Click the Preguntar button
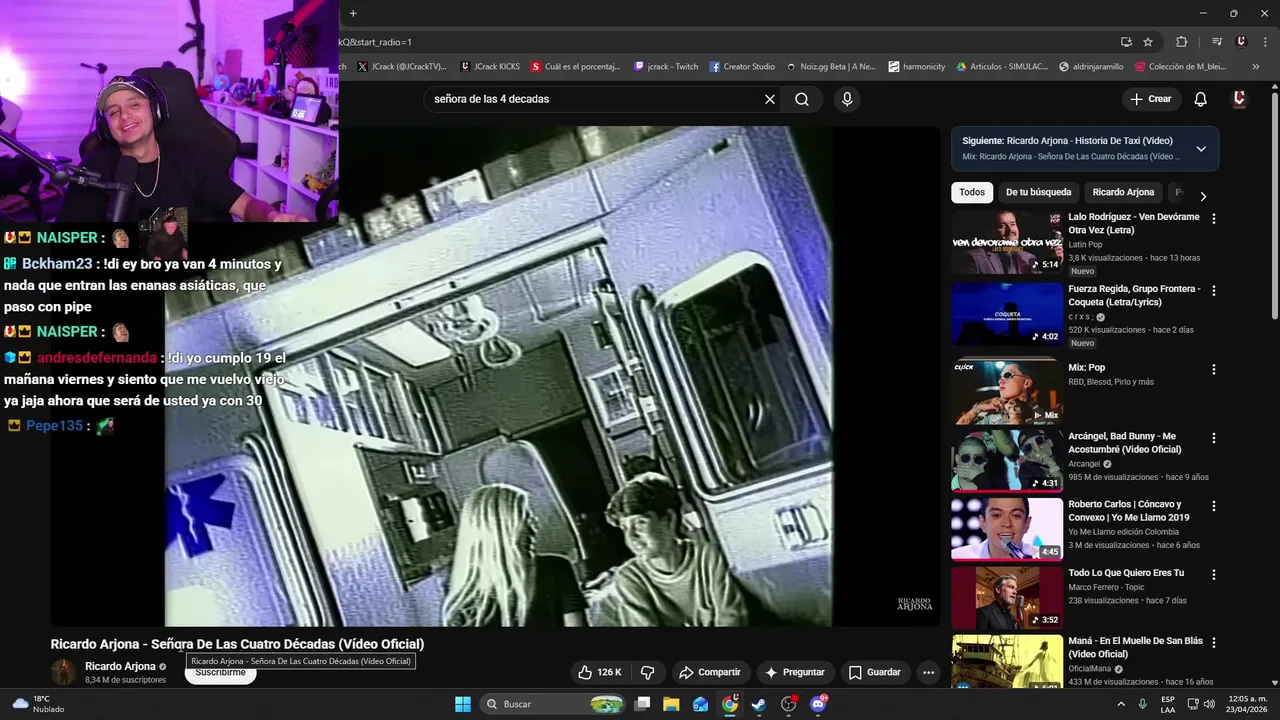This screenshot has width=1280, height=720. [x=794, y=672]
